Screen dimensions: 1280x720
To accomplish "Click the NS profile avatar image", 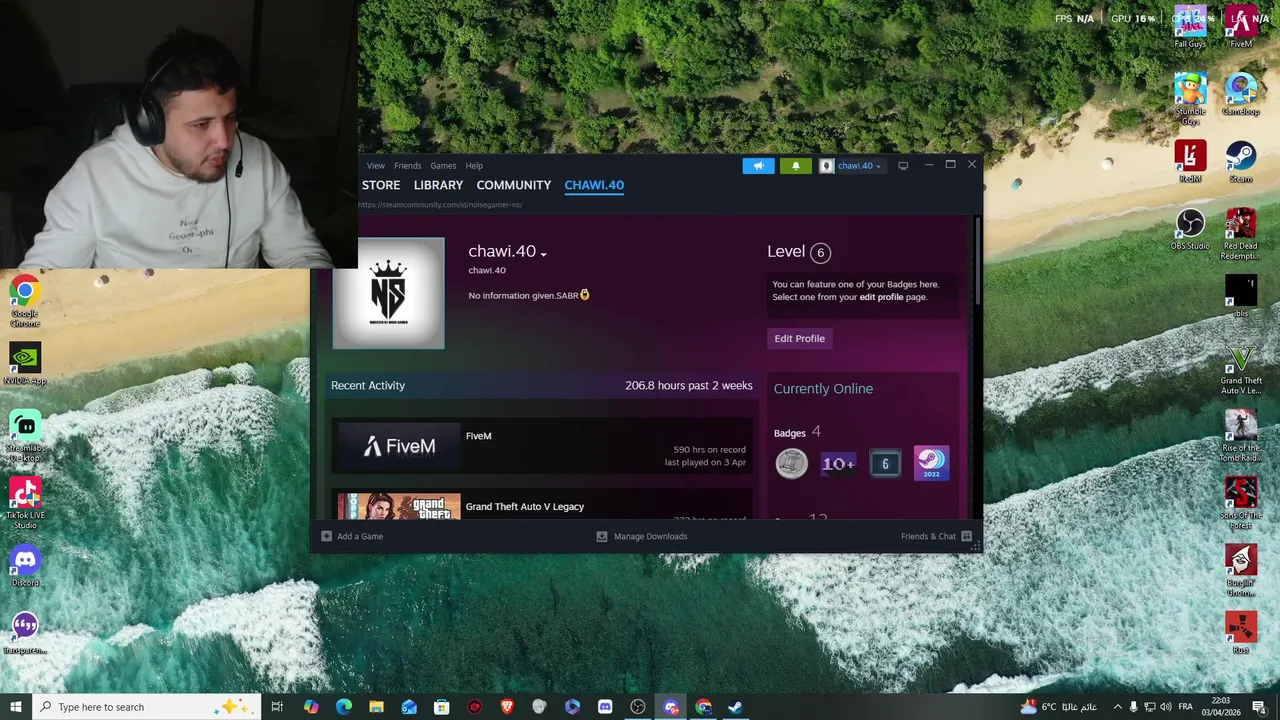I will [388, 293].
